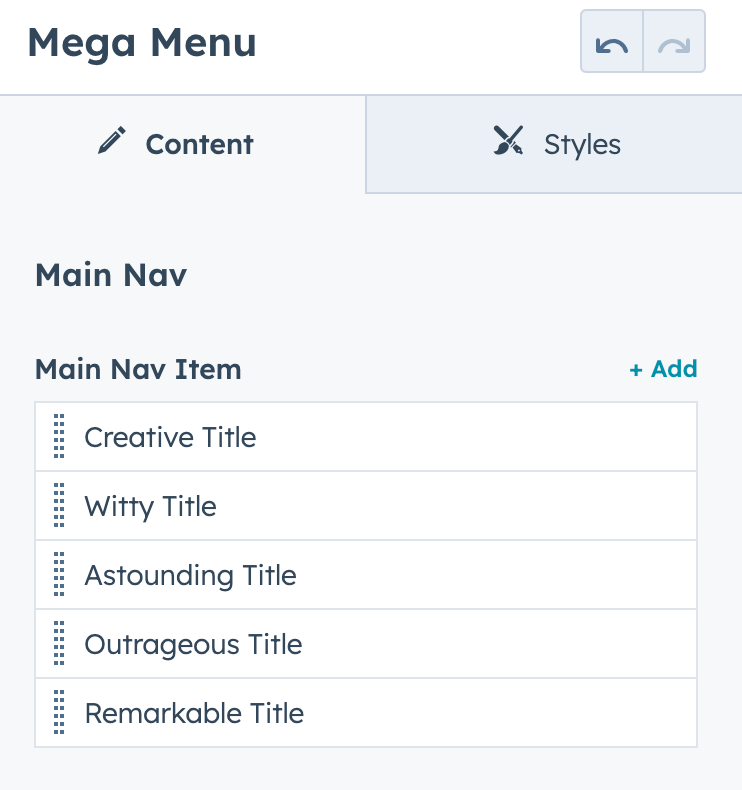Click the undo arrow button

coord(612,42)
